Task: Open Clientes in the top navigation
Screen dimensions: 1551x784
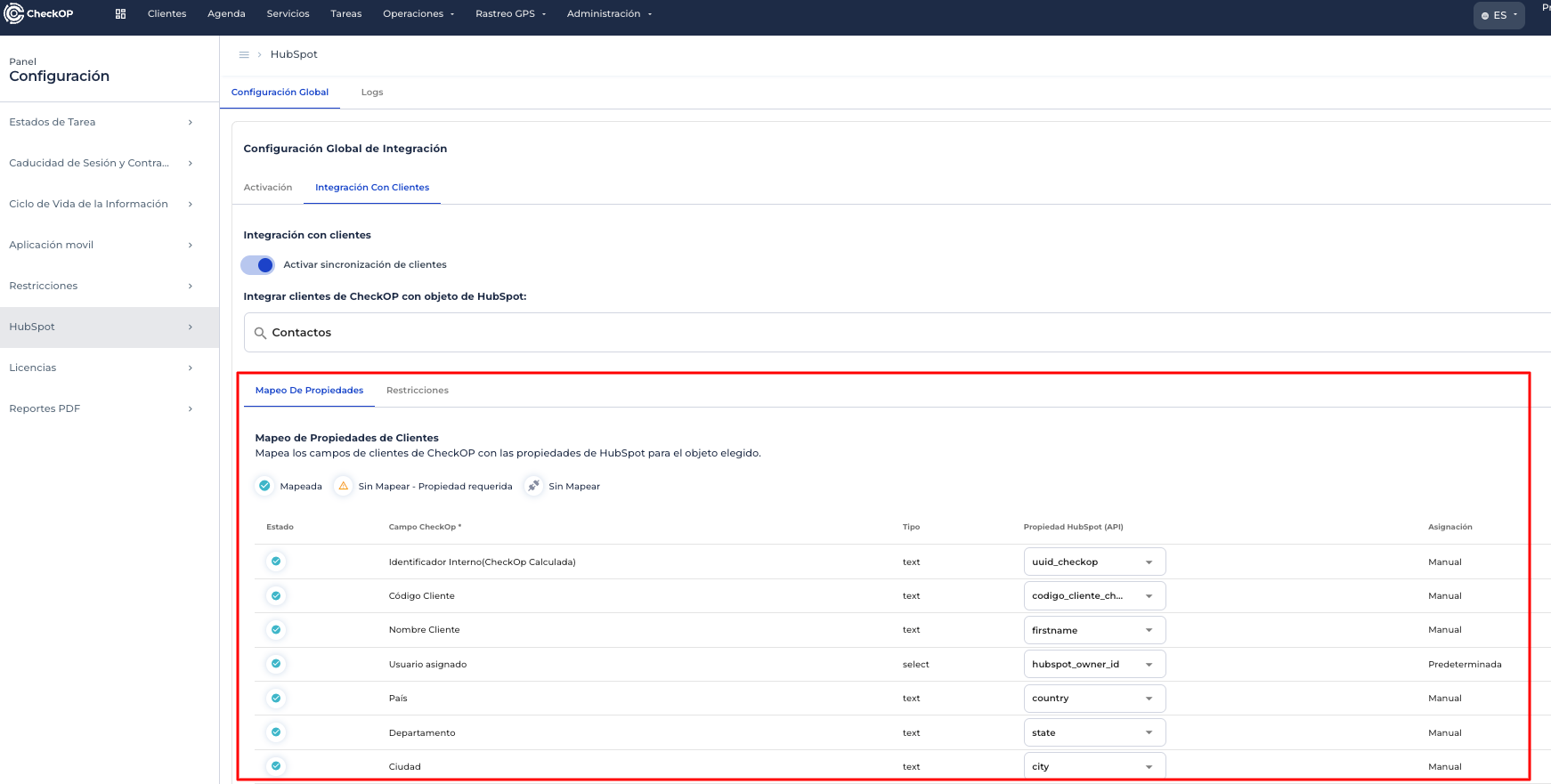Action: point(166,14)
